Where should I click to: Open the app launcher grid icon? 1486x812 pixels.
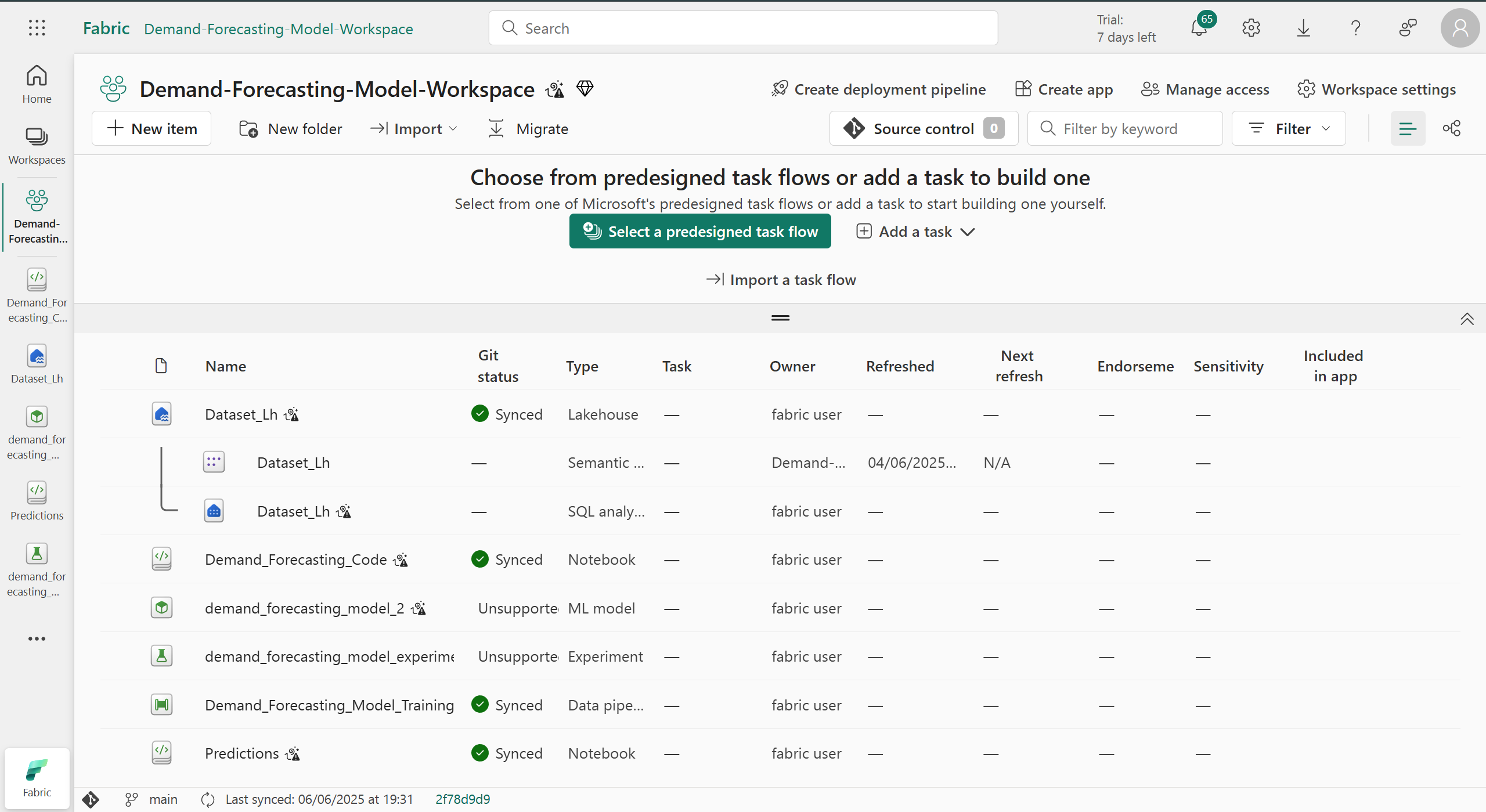point(37,28)
